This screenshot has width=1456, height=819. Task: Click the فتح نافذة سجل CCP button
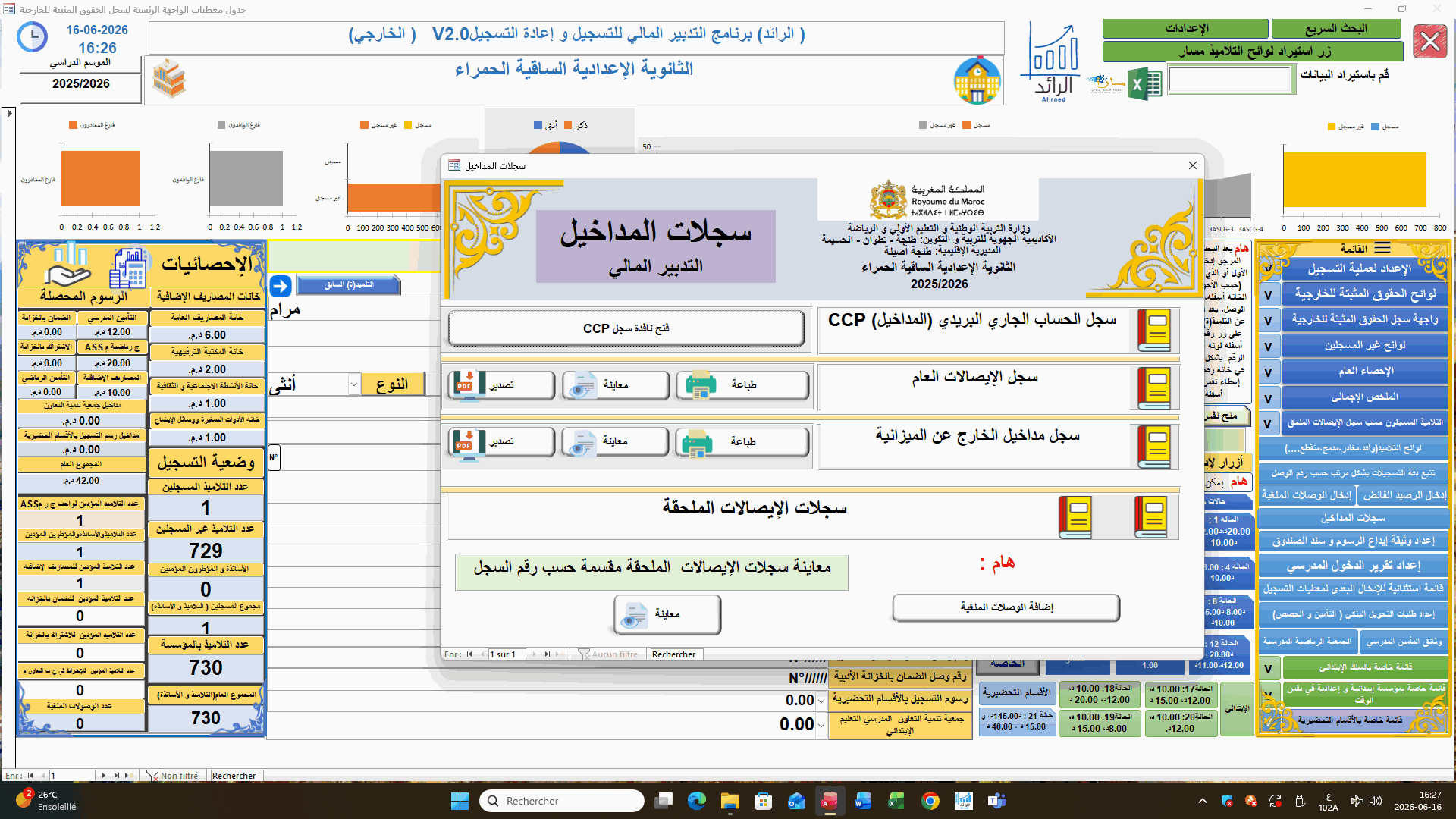point(626,328)
